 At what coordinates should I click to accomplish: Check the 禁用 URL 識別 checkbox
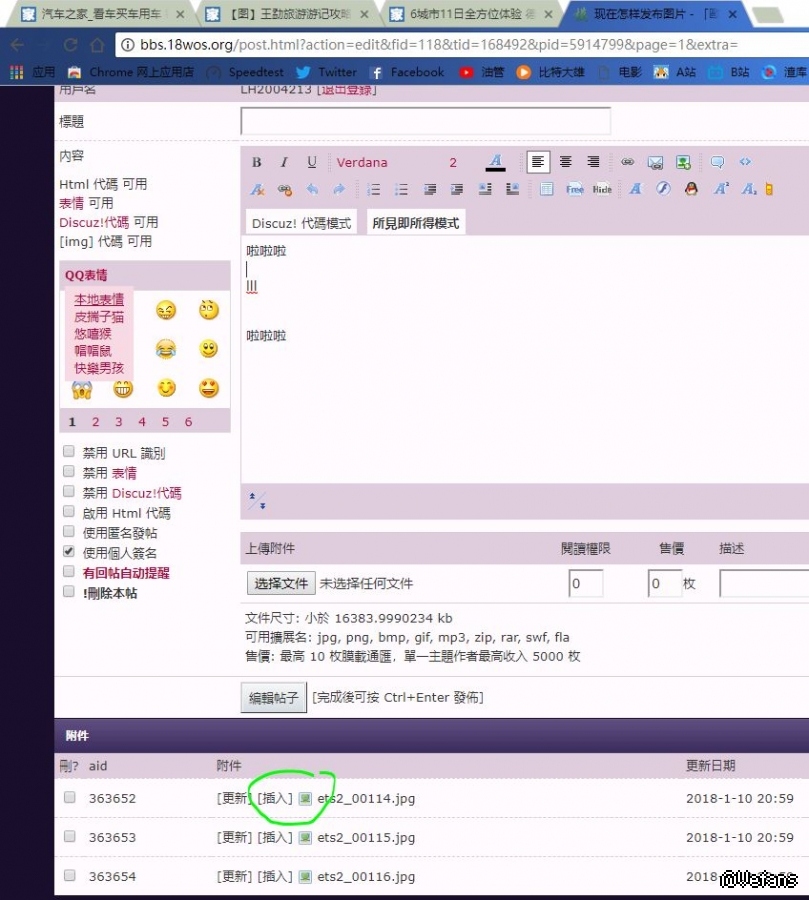tap(69, 452)
